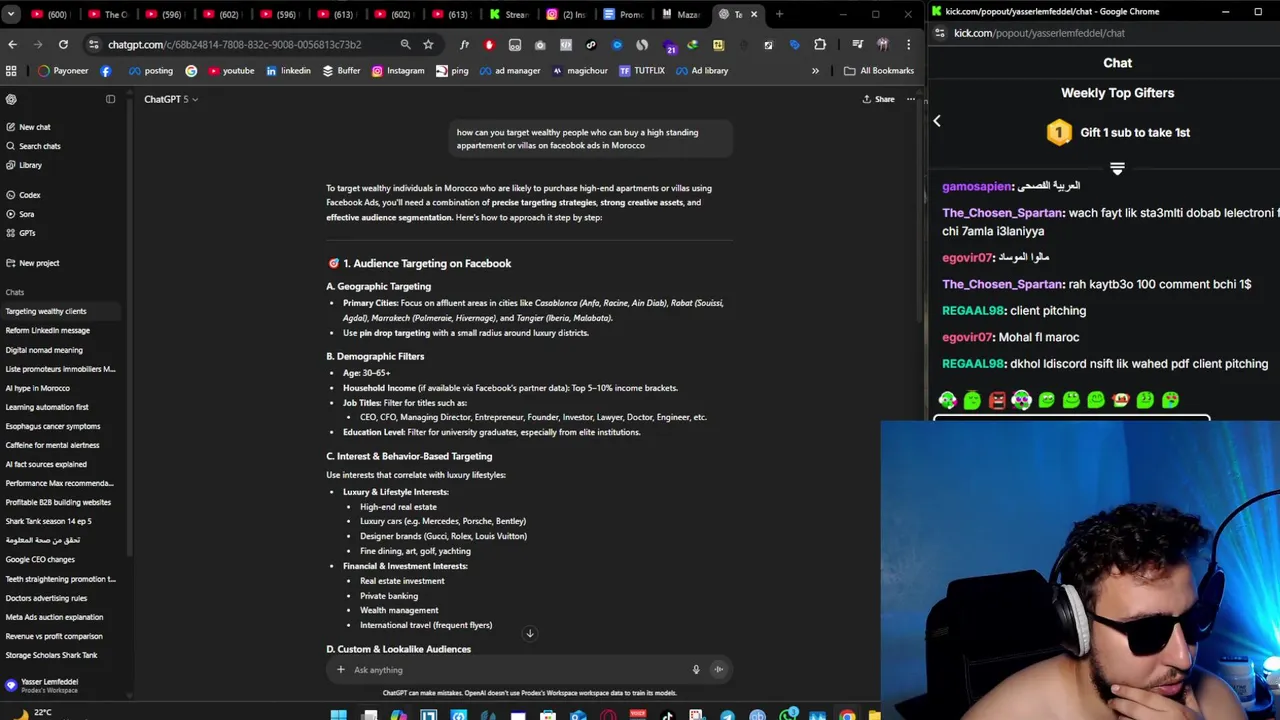The image size is (1280, 720).
Task: Open Telegram from the taskbar
Action: pyautogui.click(x=727, y=715)
